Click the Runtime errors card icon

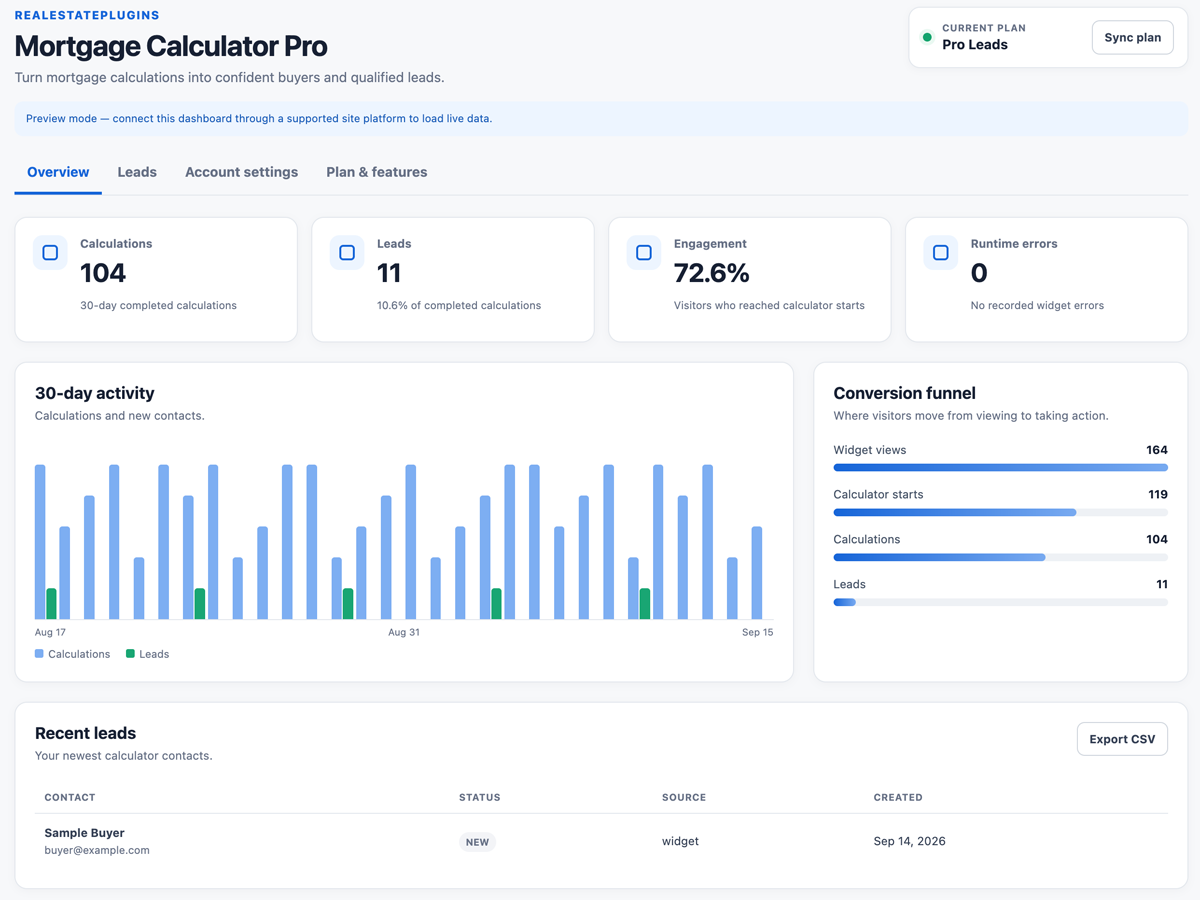tap(941, 253)
